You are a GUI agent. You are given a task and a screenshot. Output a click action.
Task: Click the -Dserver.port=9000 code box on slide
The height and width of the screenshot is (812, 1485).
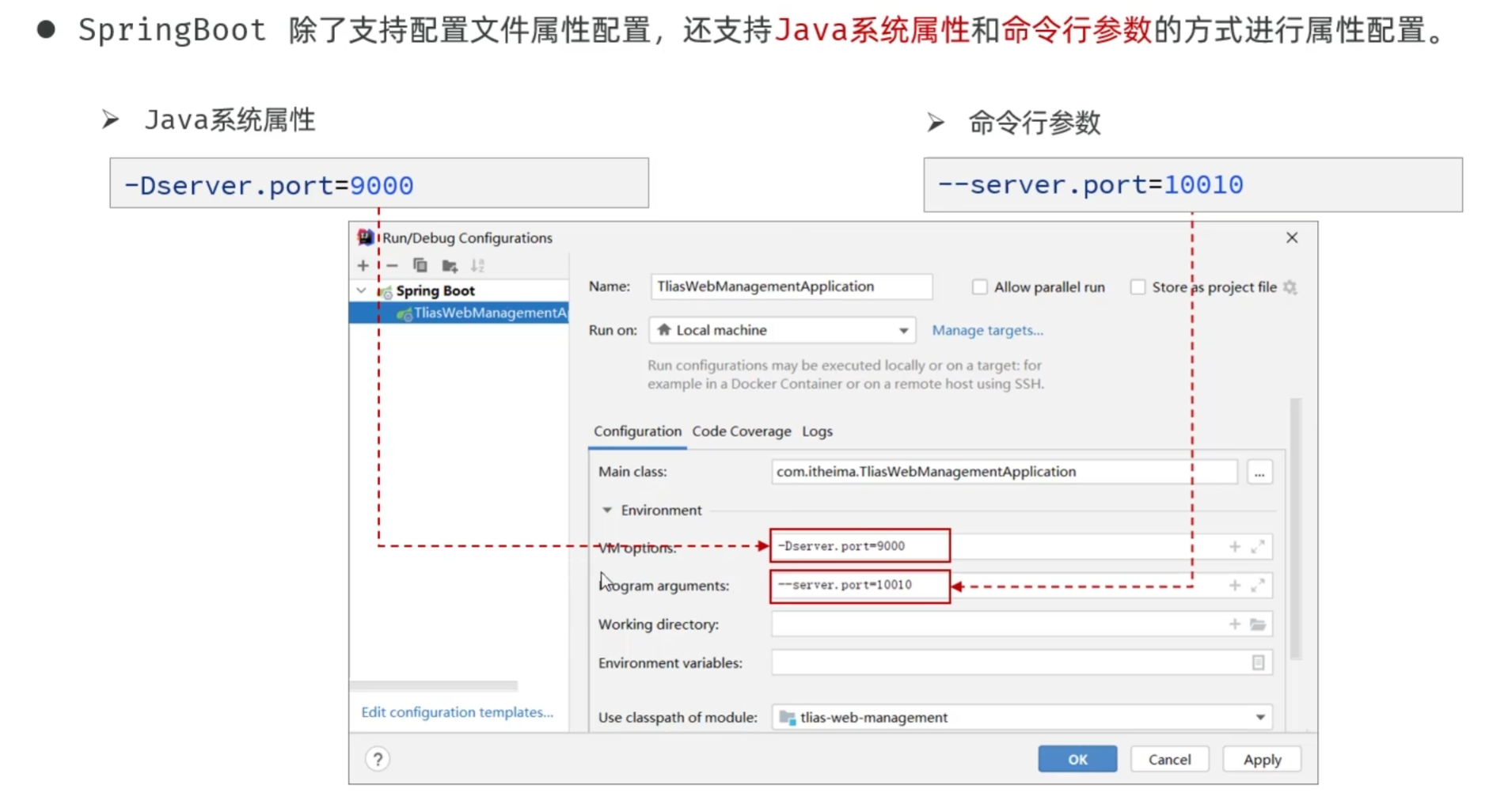[x=379, y=184]
